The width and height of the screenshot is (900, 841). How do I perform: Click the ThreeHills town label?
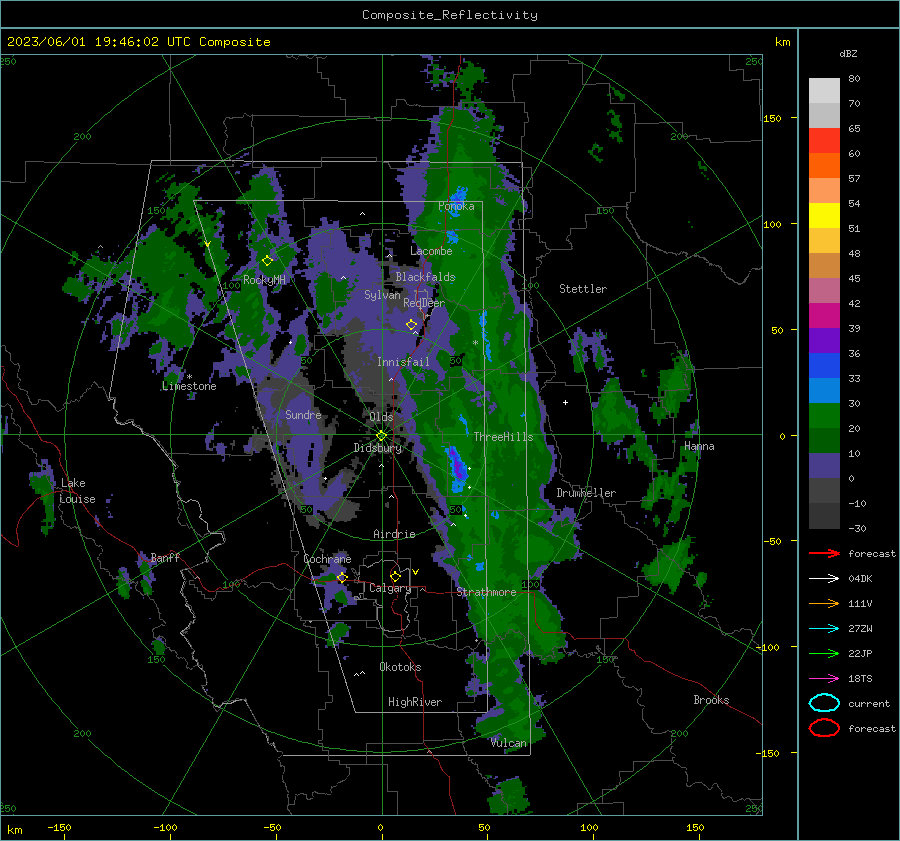click(x=503, y=437)
